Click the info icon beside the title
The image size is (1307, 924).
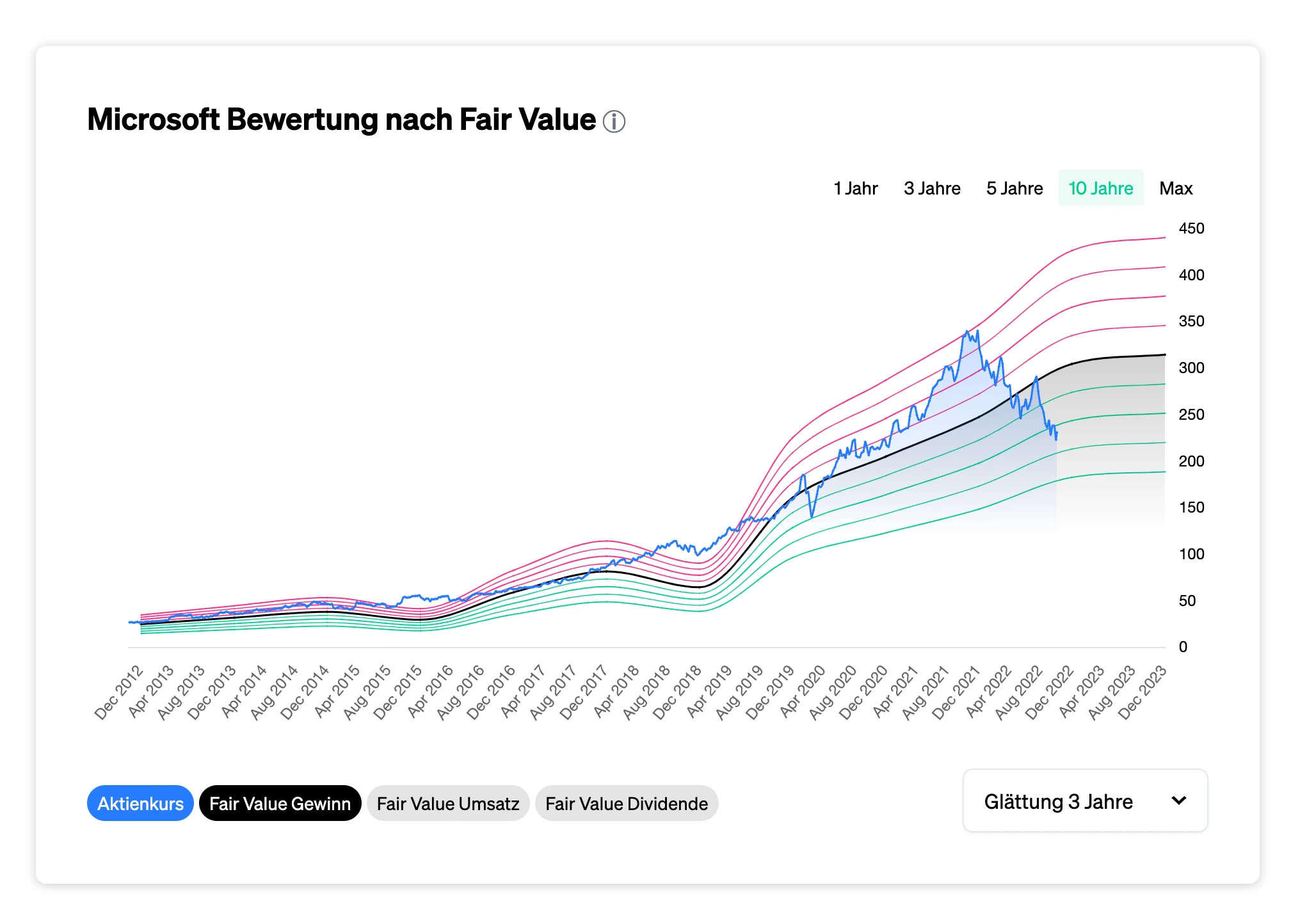(614, 122)
